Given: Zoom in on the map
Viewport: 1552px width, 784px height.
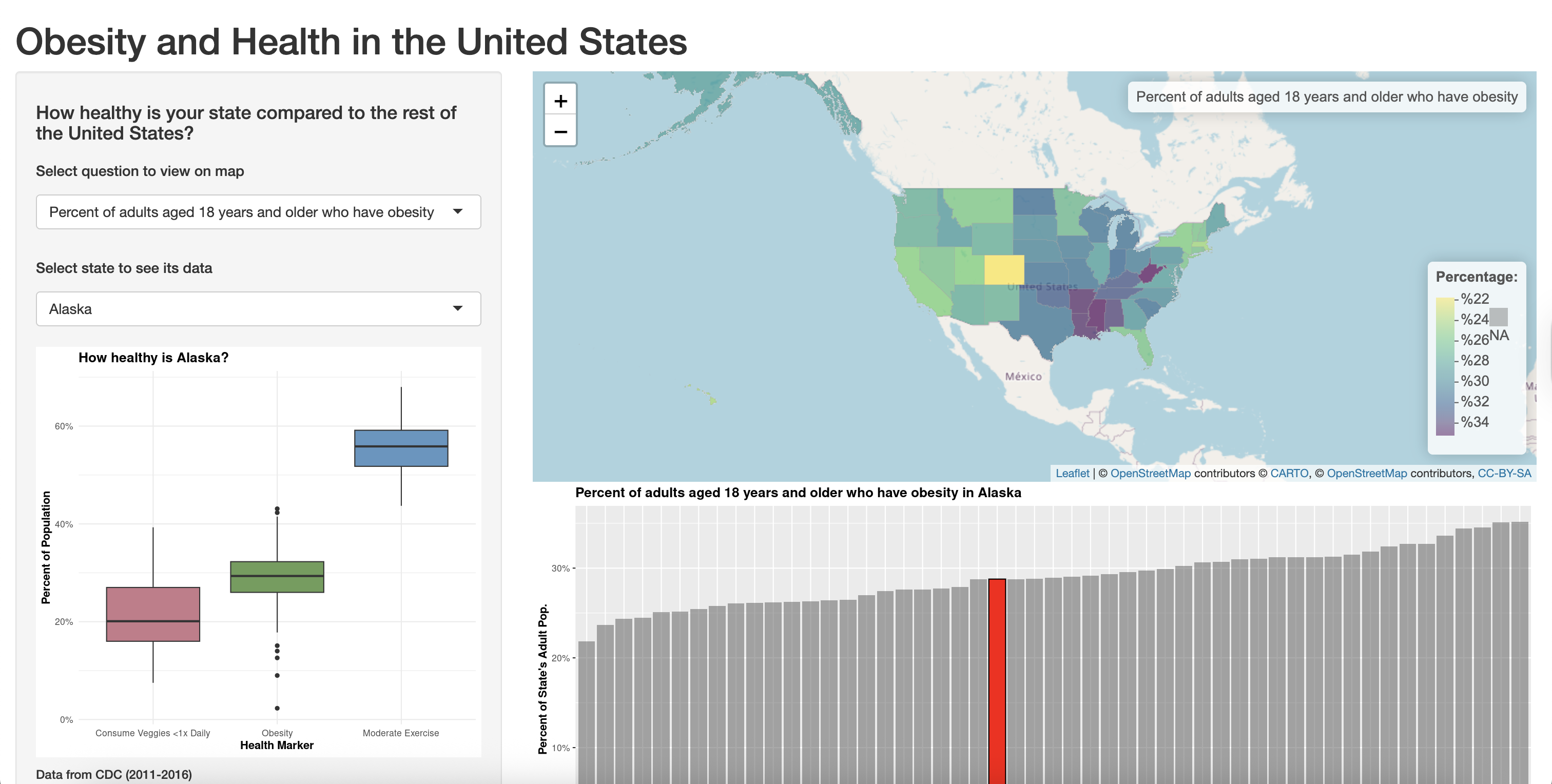Looking at the screenshot, I should pyautogui.click(x=560, y=101).
